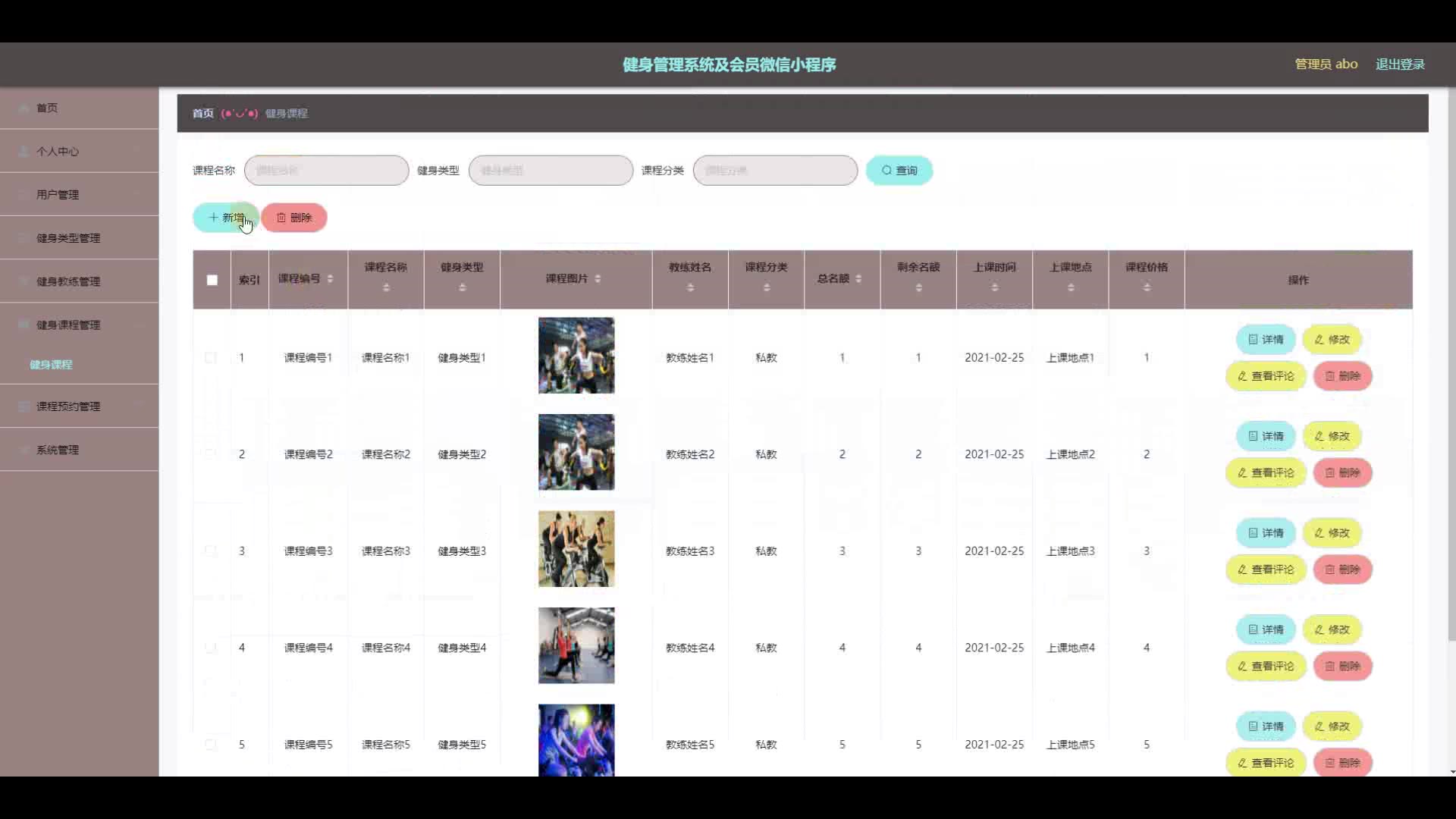Viewport: 1456px width, 819px height.
Task: Check the checkbox for course row 1
Action: coord(211,358)
